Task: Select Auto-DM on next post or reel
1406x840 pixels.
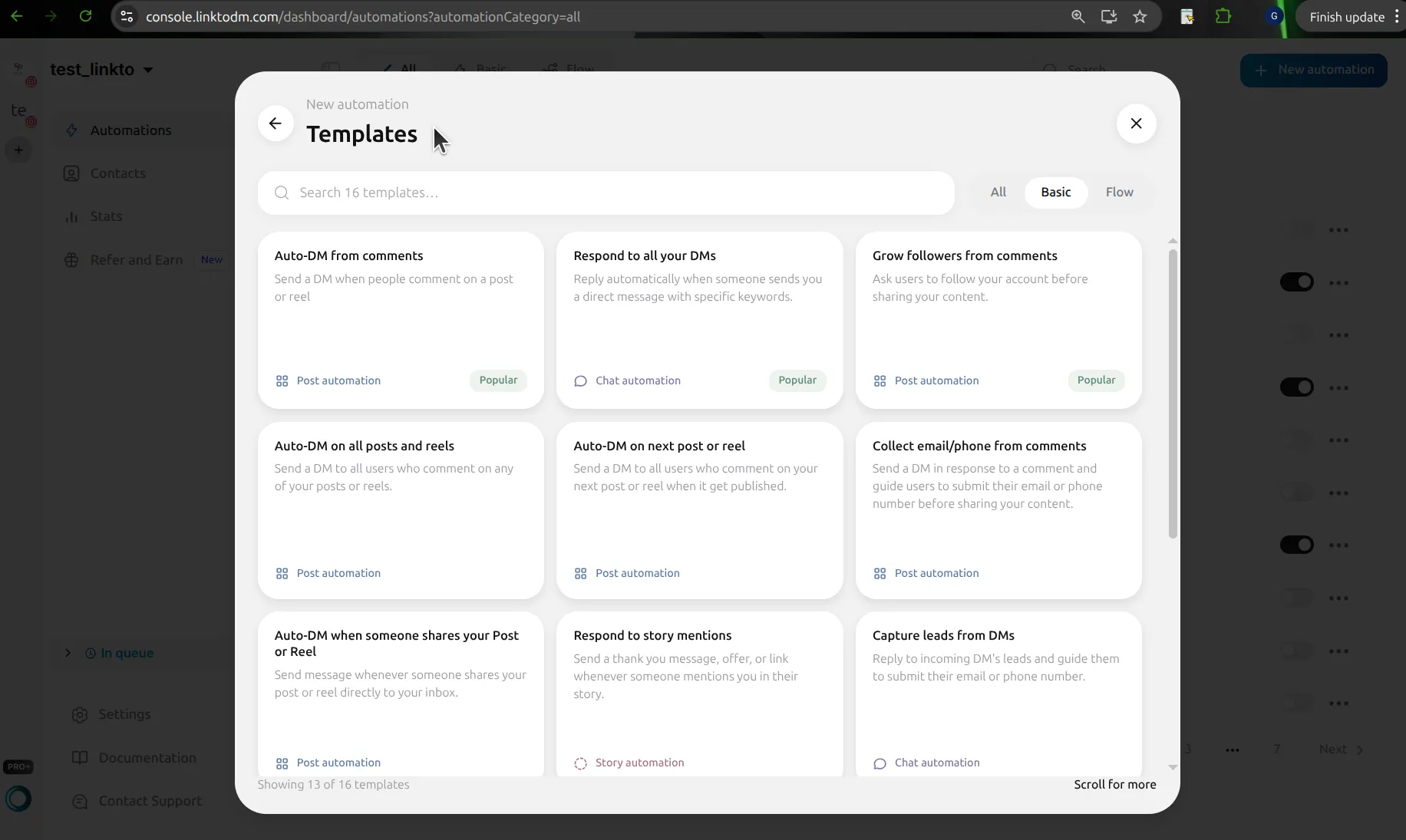Action: point(699,510)
